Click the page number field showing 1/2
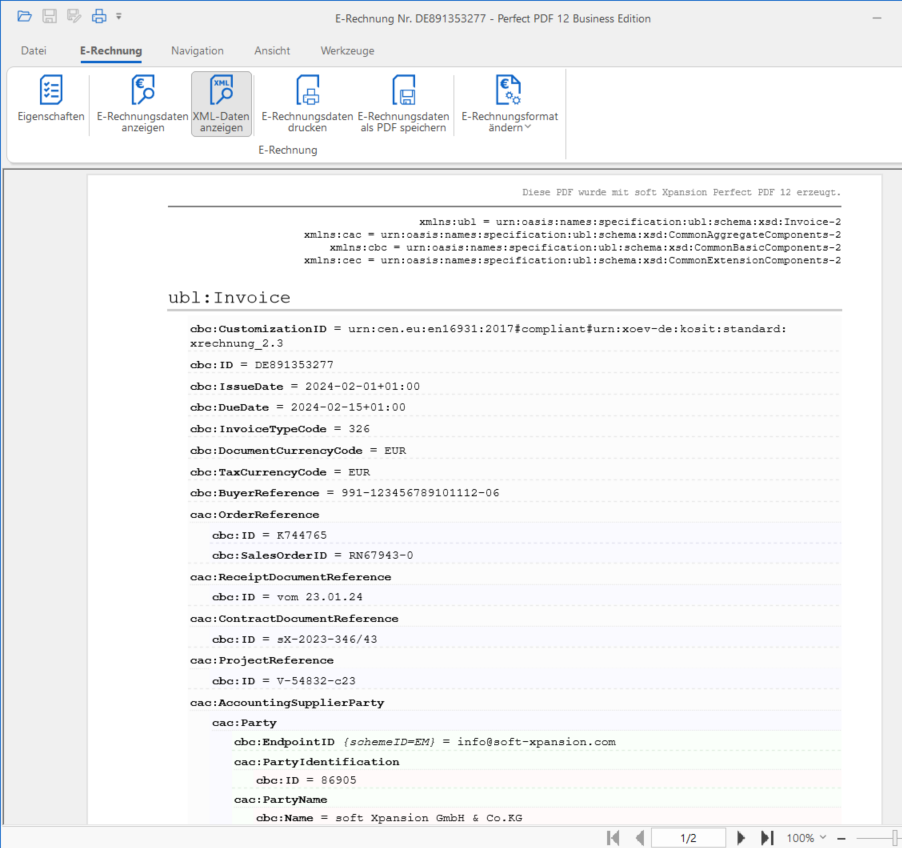Viewport: 902px width, 848px height. (x=688, y=838)
